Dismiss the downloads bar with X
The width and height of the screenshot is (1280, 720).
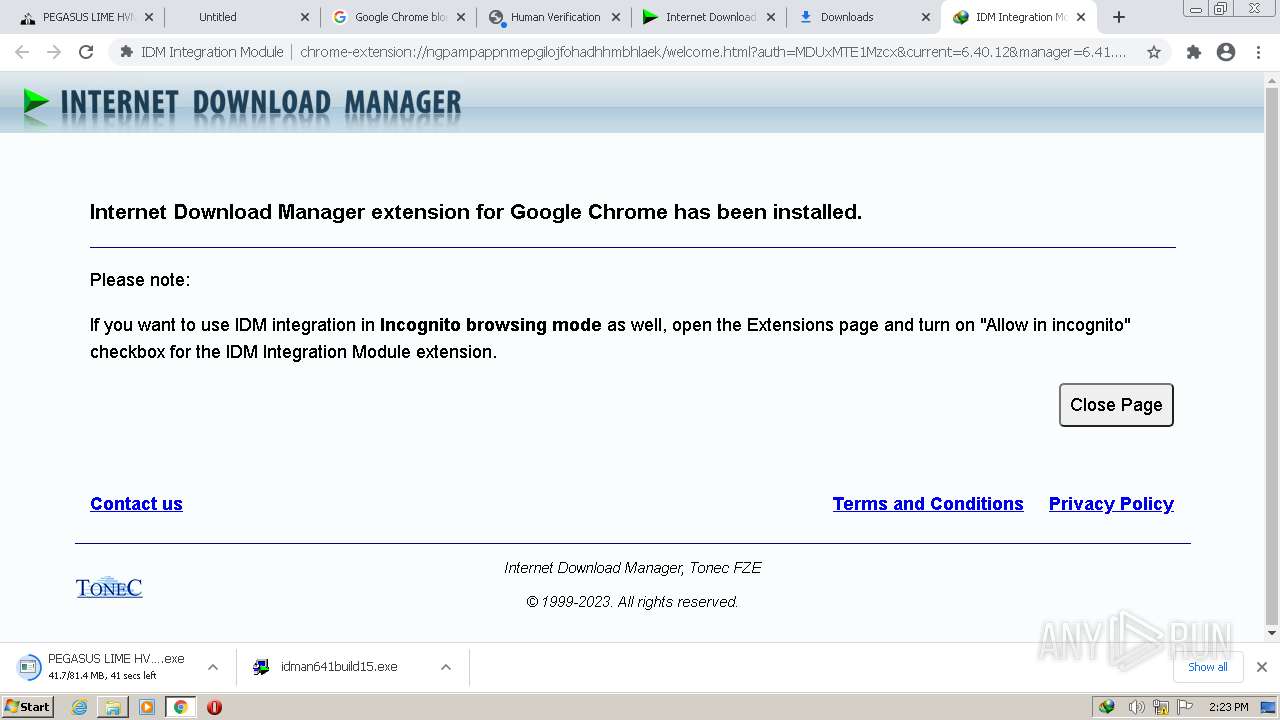[1262, 667]
